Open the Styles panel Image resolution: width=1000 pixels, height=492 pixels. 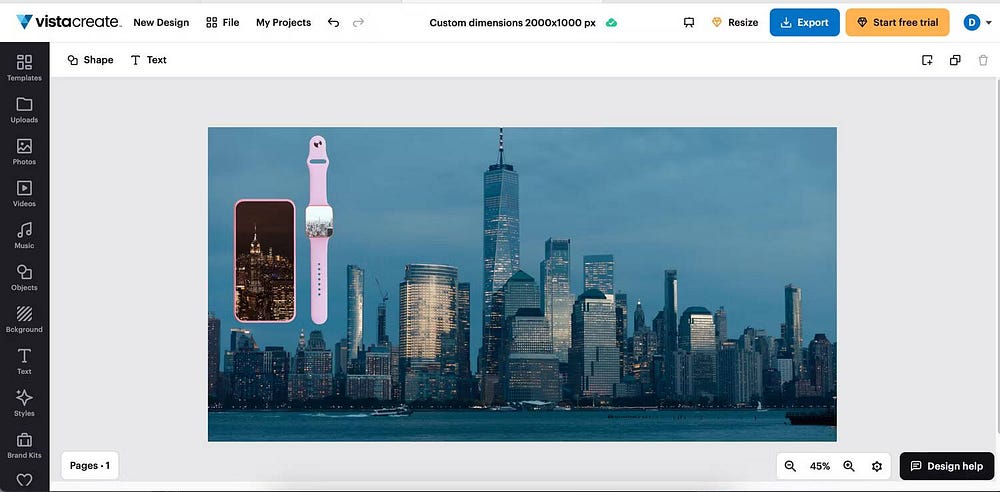click(24, 403)
